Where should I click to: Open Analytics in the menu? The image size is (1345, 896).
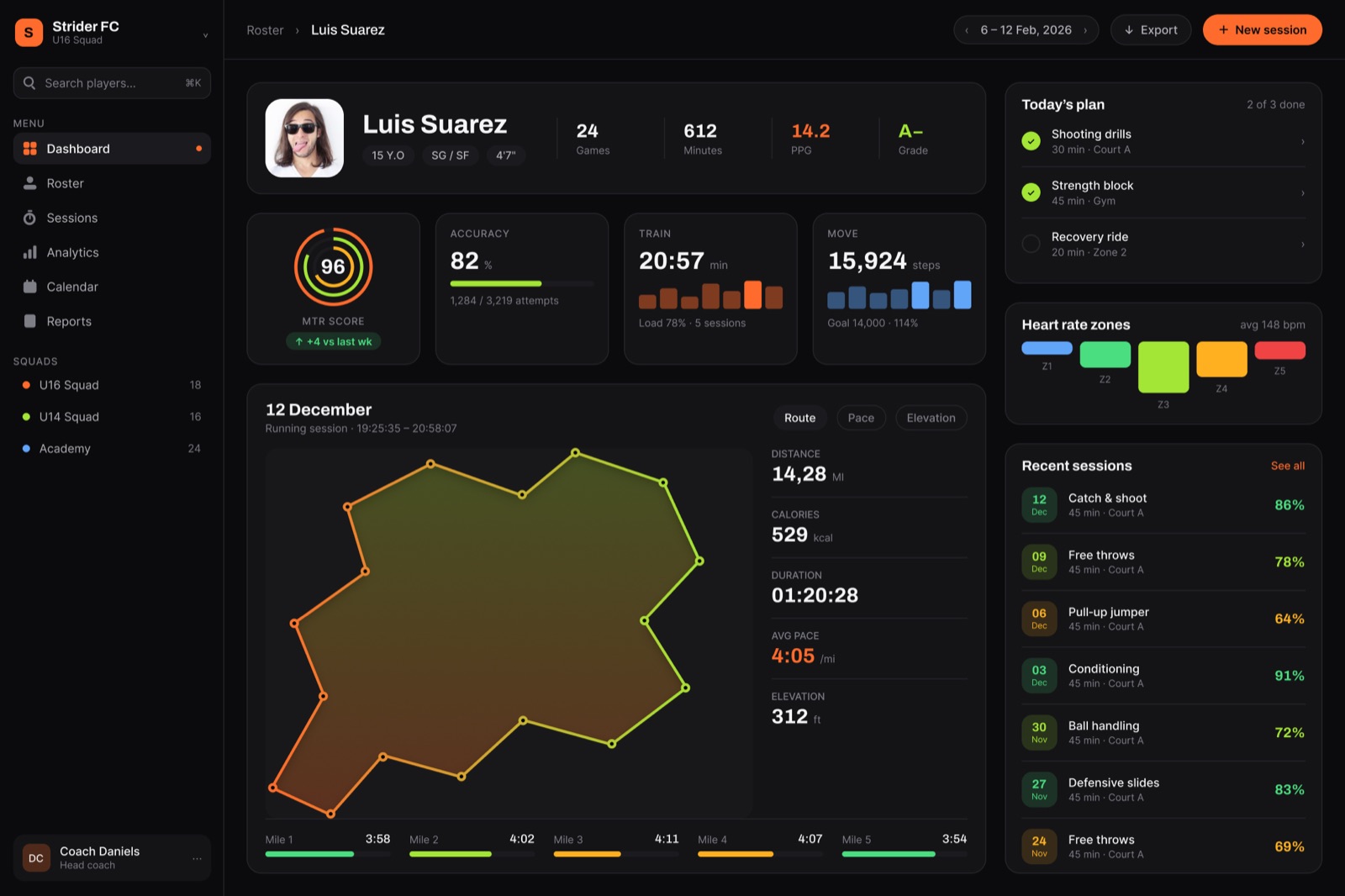(112, 252)
